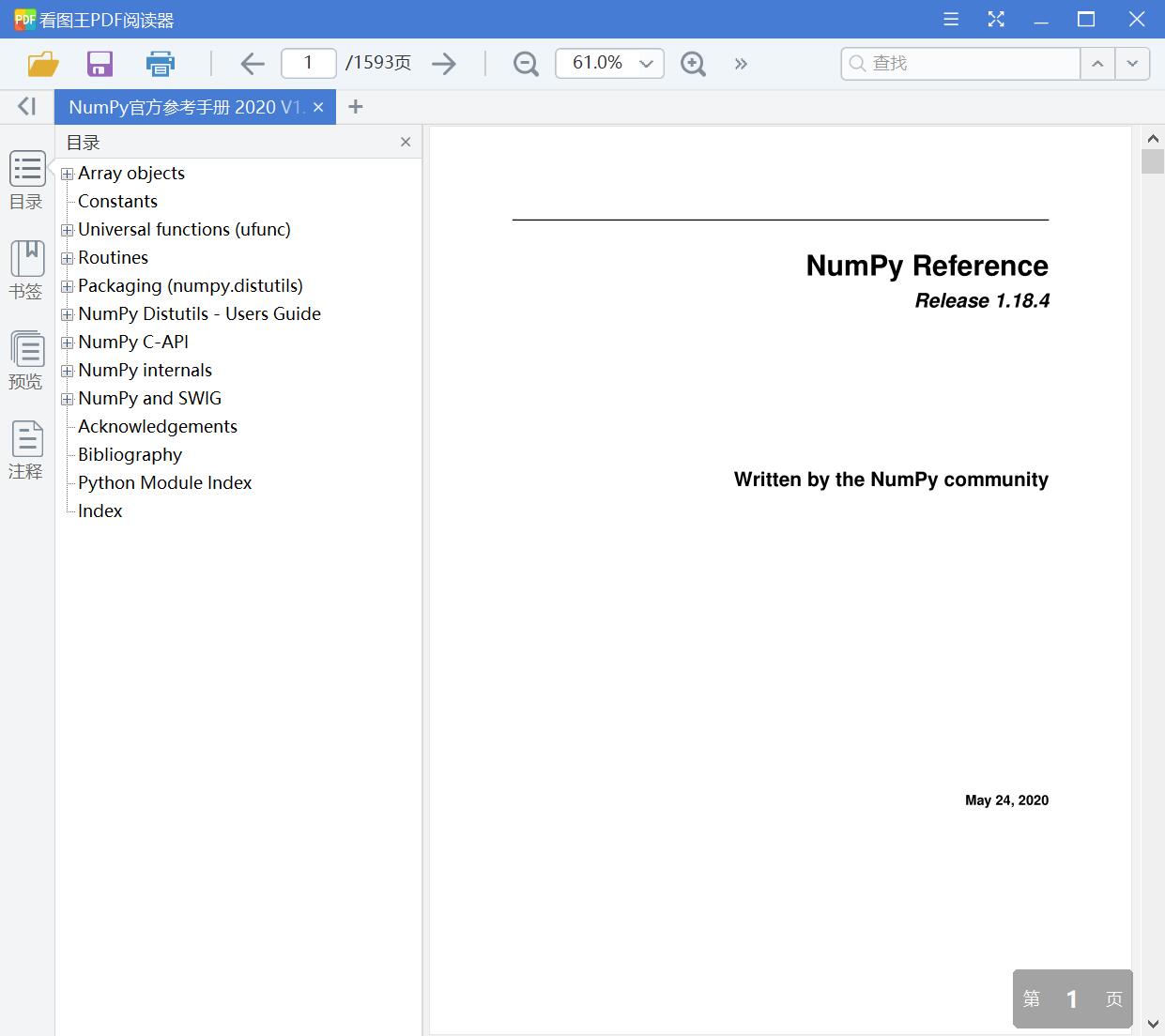Go to the next page with the arrow
The height and width of the screenshot is (1036, 1165).
[444, 63]
